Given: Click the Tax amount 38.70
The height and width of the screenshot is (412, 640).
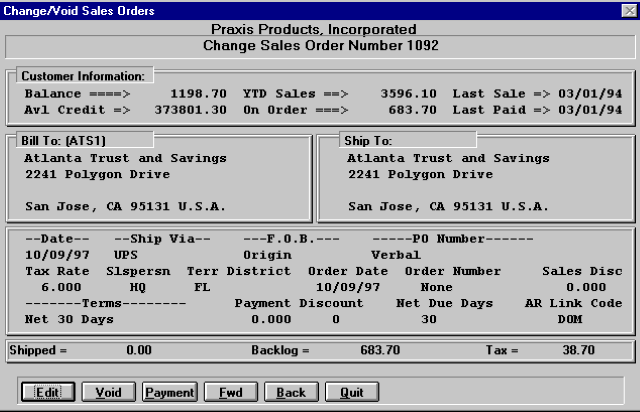Looking at the screenshot, I should coord(579,350).
